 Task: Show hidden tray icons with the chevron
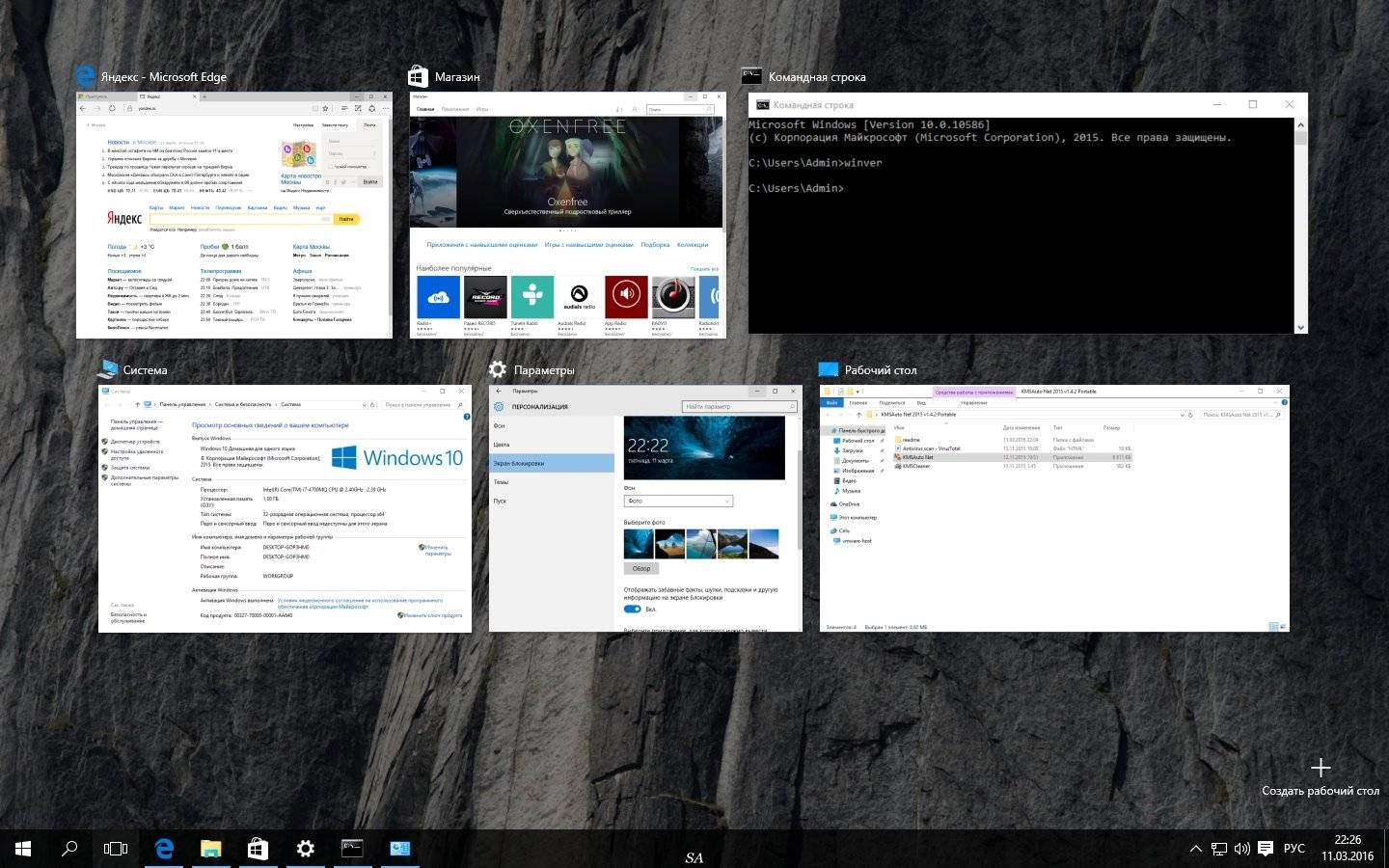coord(1196,850)
